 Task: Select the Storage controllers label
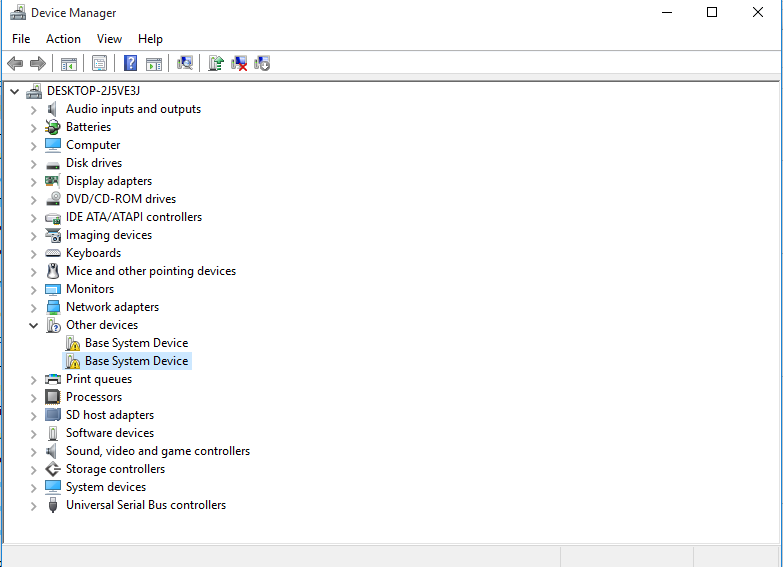point(115,469)
